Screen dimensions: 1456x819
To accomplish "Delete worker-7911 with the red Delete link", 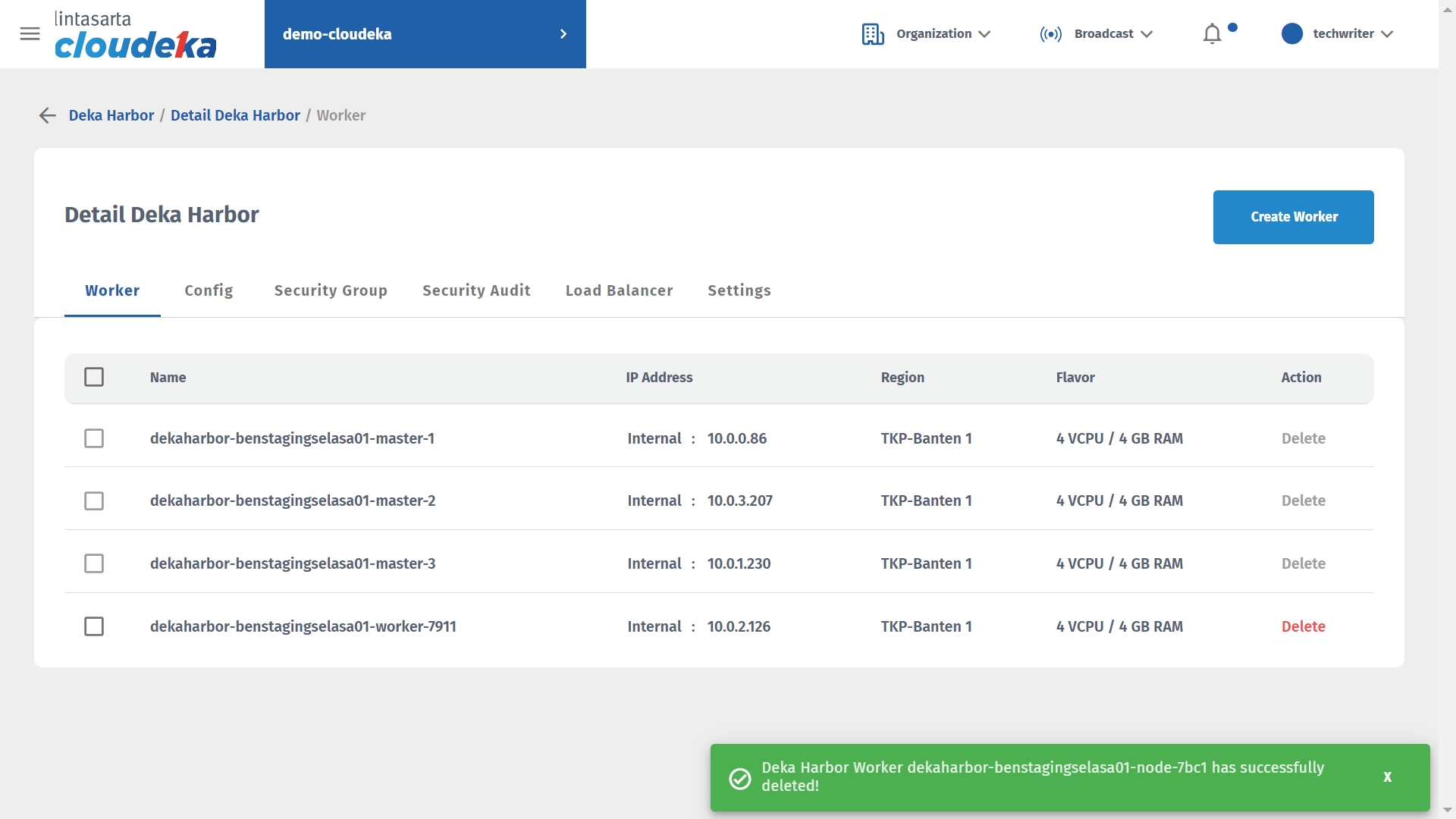I will click(1304, 626).
